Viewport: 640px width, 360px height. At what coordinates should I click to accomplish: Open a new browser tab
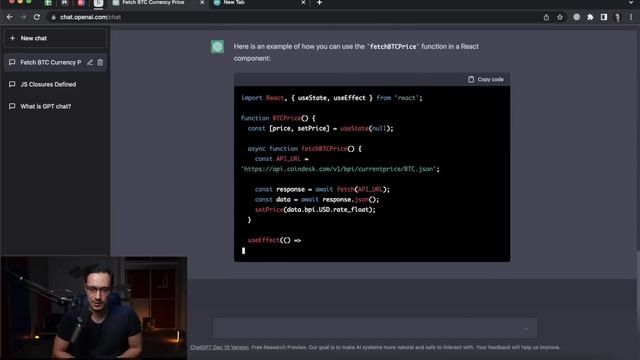click(x=320, y=2)
